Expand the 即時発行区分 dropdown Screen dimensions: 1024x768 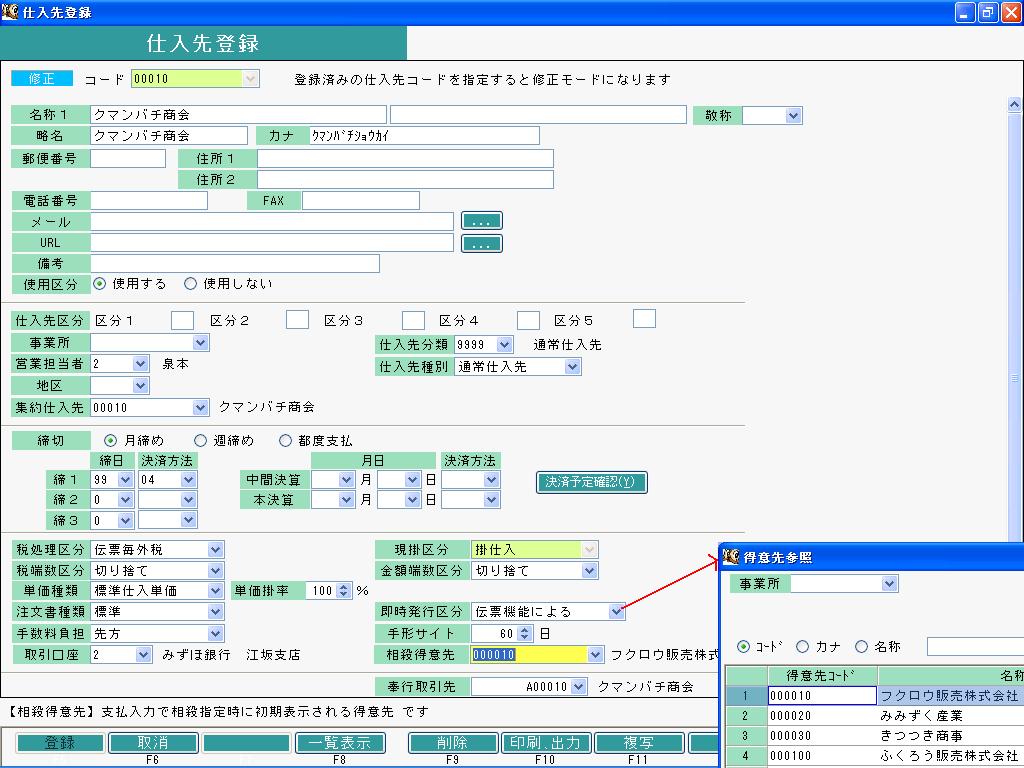pos(616,612)
